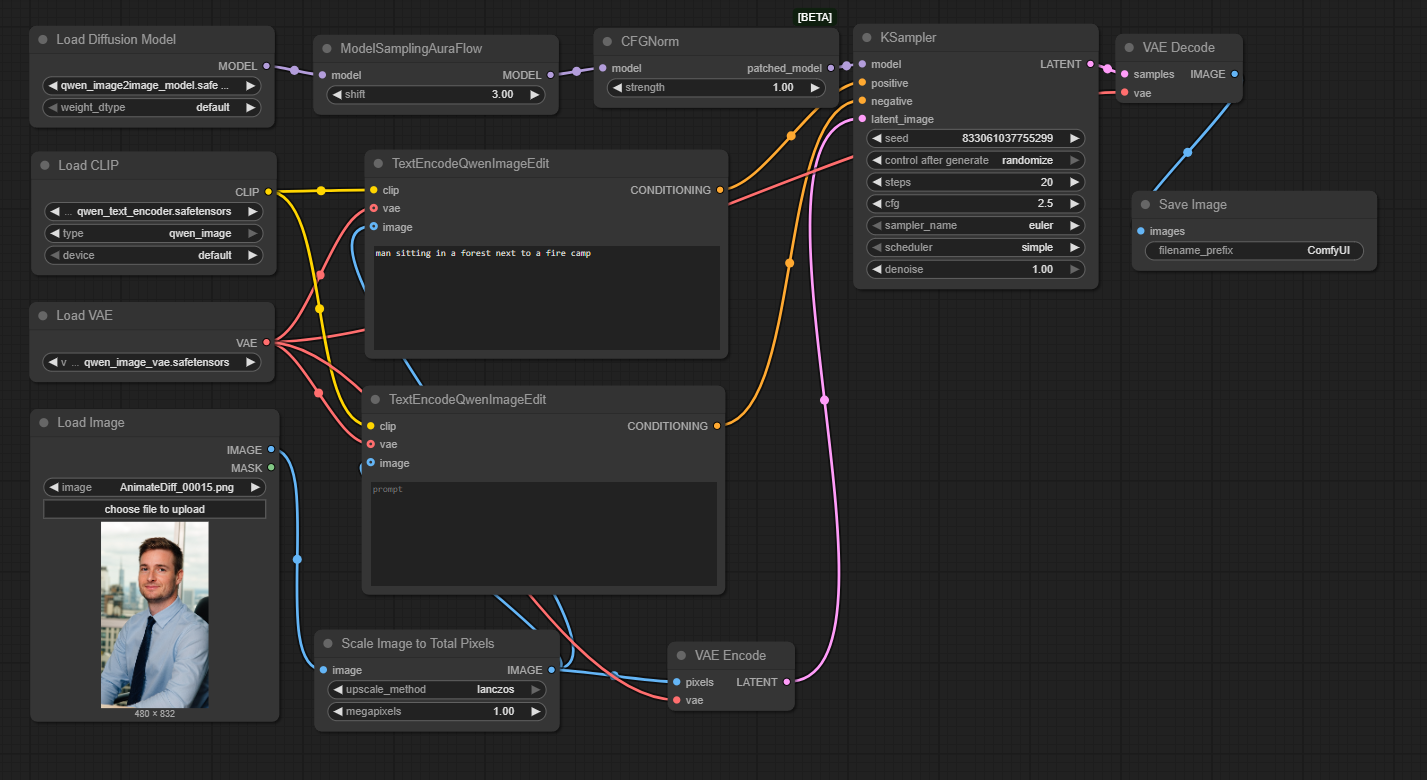Click the choose file to upload button
This screenshot has width=1427, height=780.
[x=154, y=509]
